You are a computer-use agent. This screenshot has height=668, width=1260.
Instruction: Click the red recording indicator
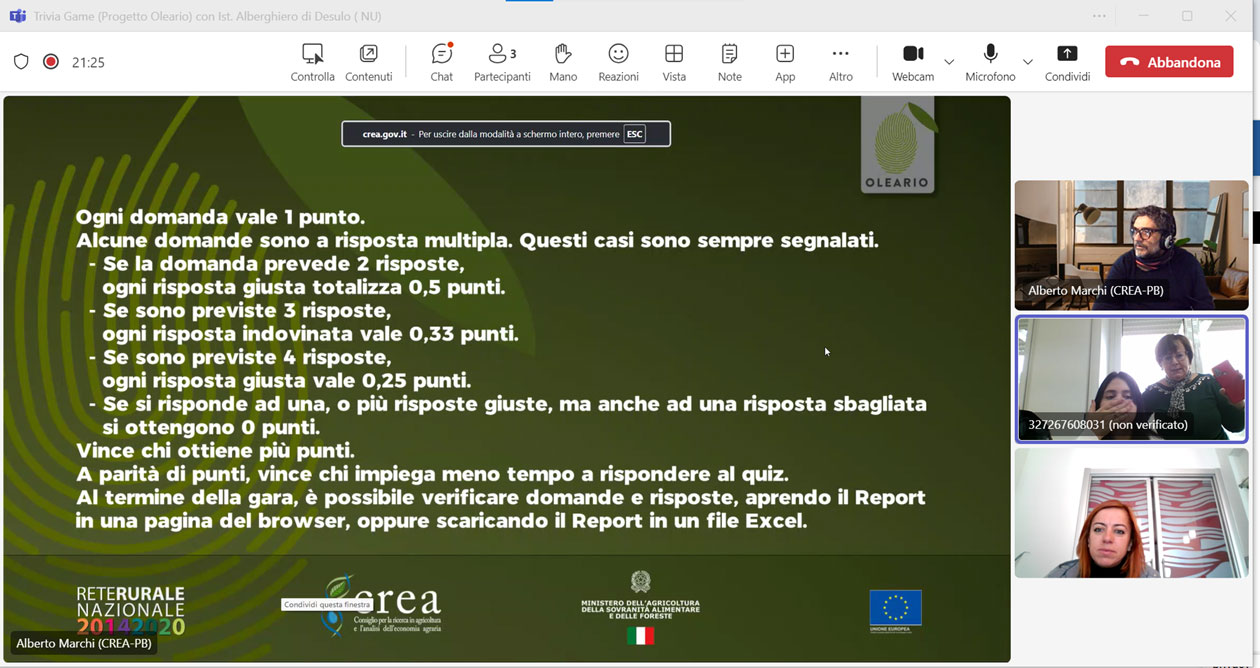coord(51,62)
